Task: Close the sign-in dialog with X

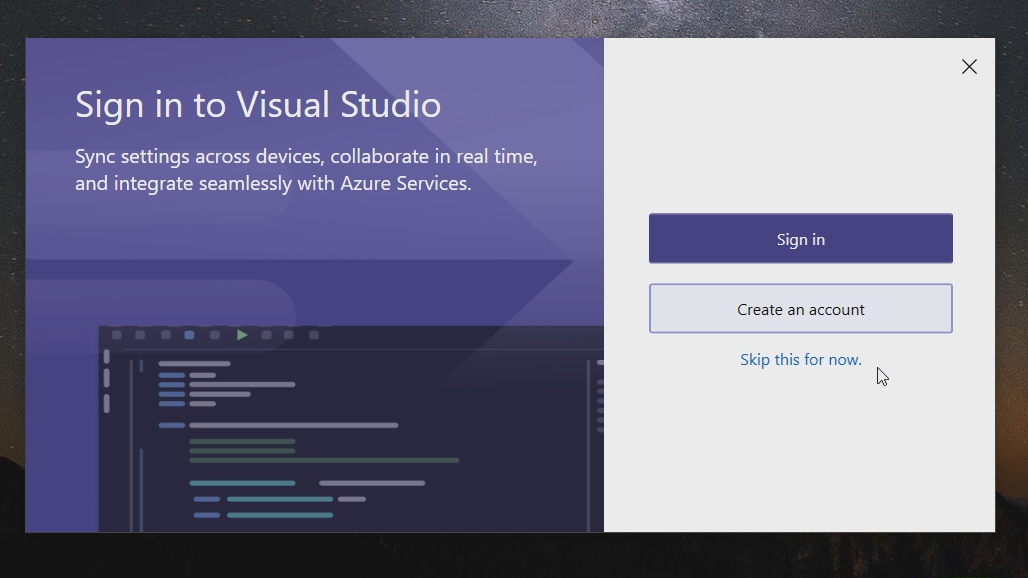Action: coord(969,67)
